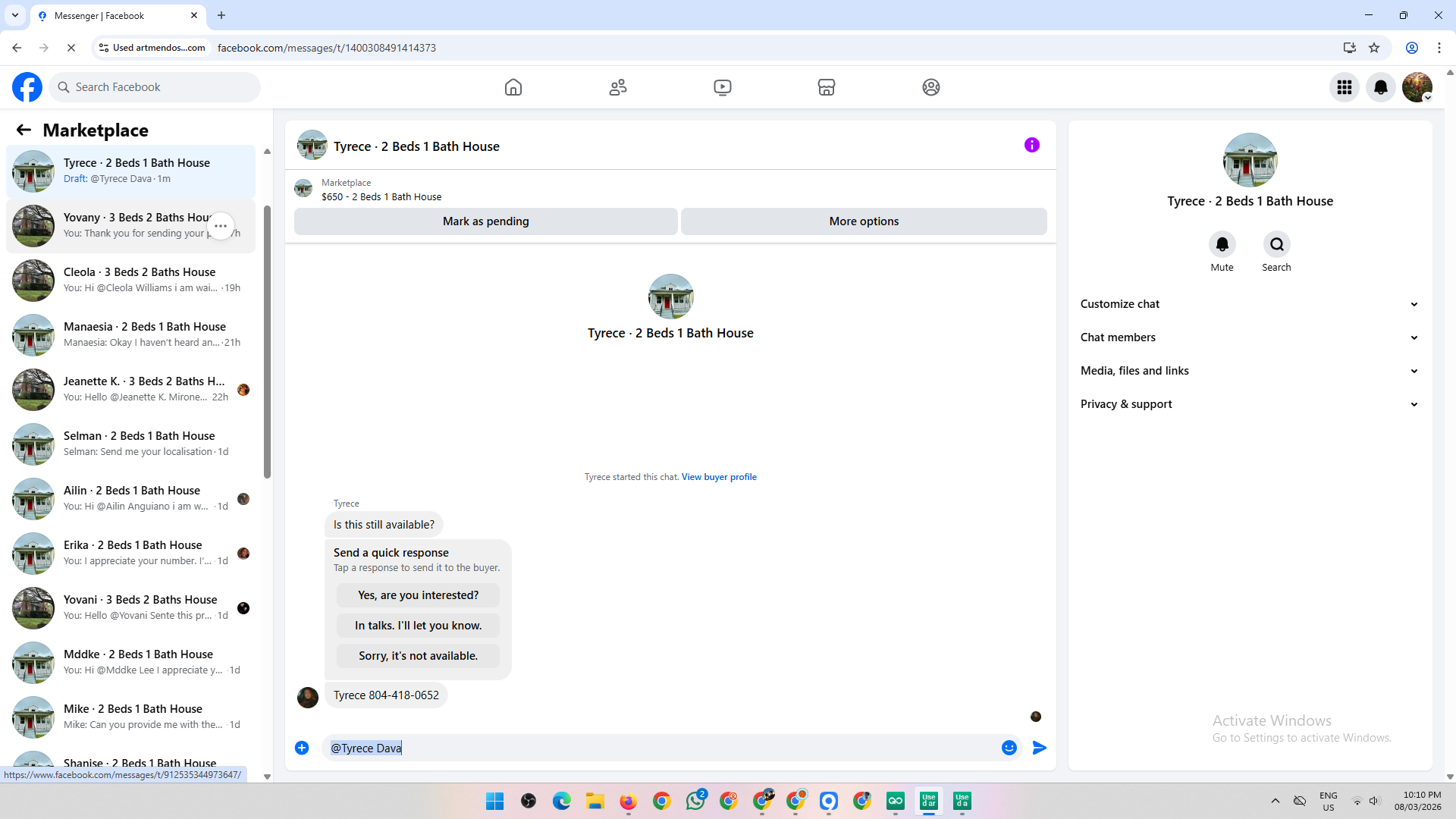This screenshot has width=1456, height=819.
Task: Open the Friends icon in top navigation
Action: 618,87
